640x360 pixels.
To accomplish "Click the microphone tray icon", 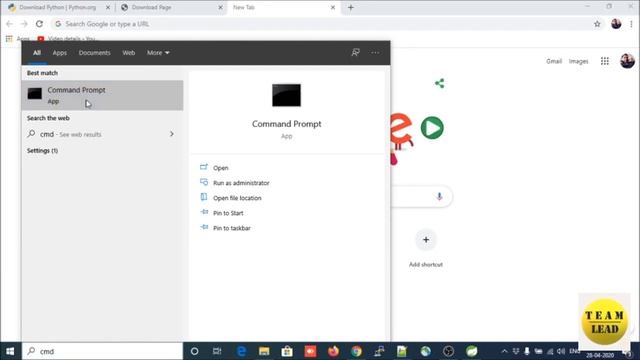I will 527,351.
